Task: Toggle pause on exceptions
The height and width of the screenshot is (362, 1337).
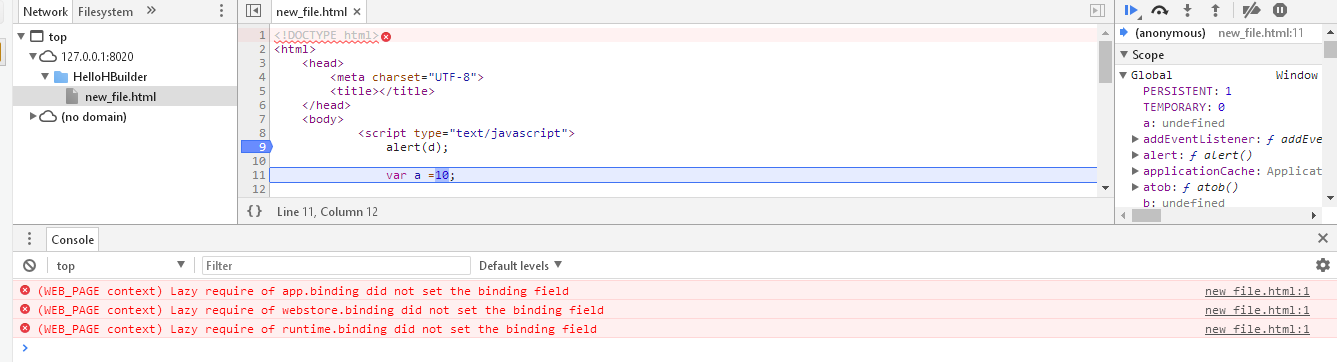Action: (x=1280, y=10)
